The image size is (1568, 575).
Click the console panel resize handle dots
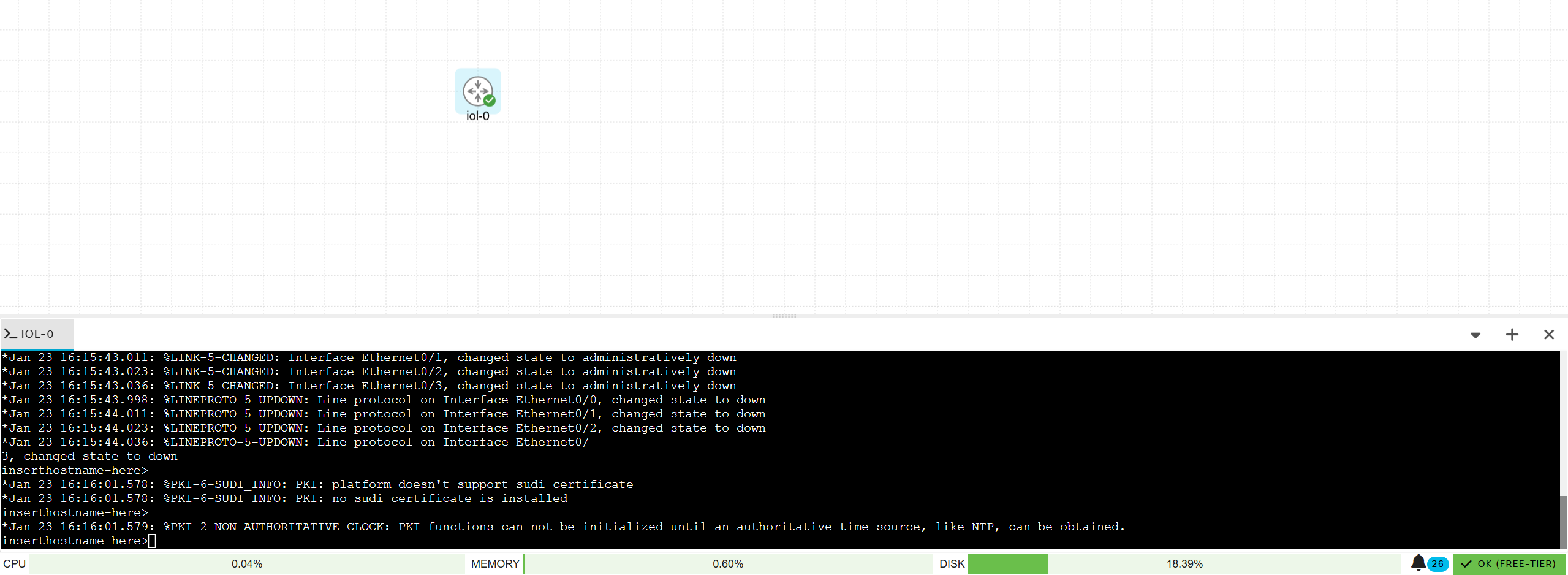784,316
